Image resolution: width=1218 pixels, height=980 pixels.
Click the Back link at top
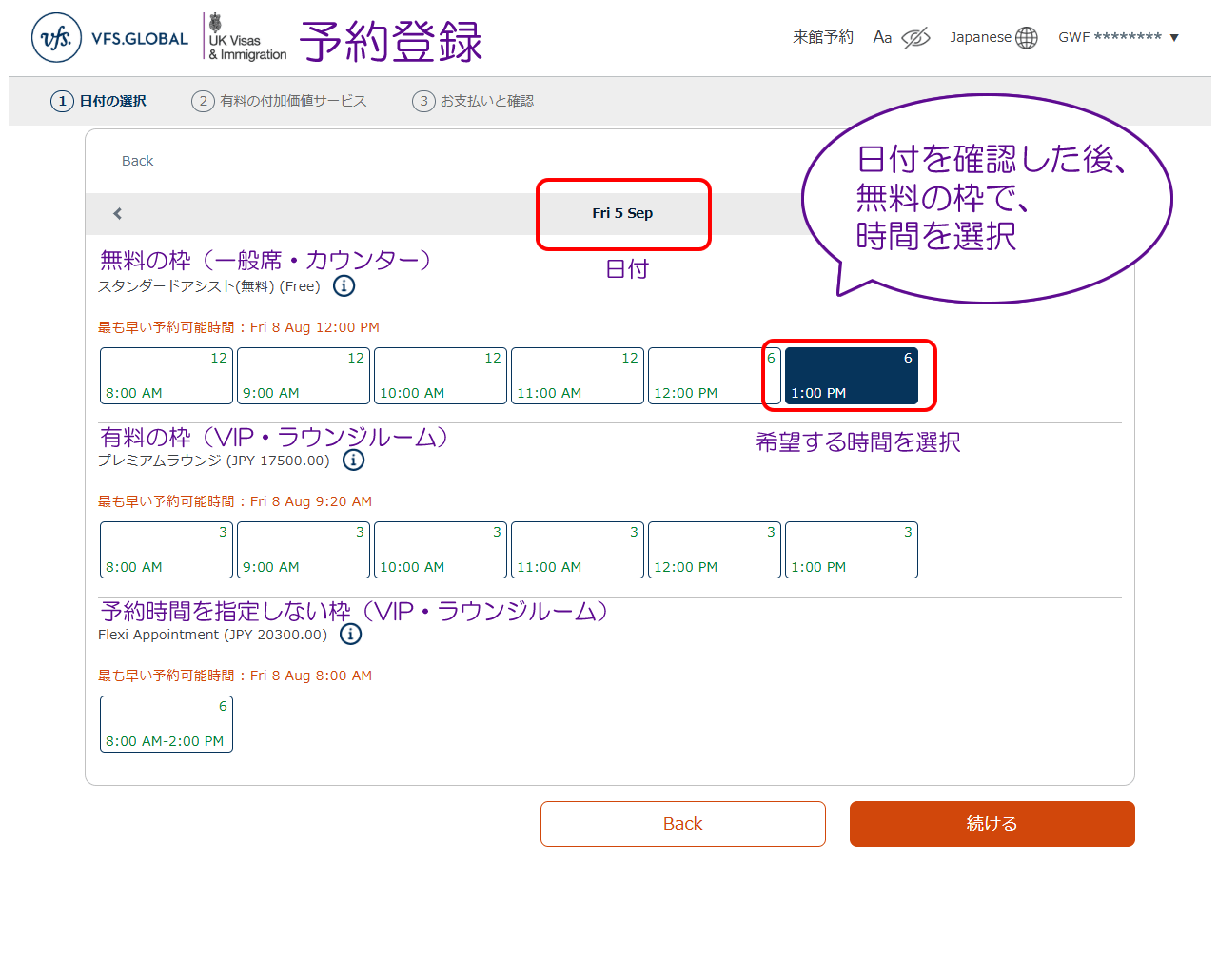coord(137,161)
